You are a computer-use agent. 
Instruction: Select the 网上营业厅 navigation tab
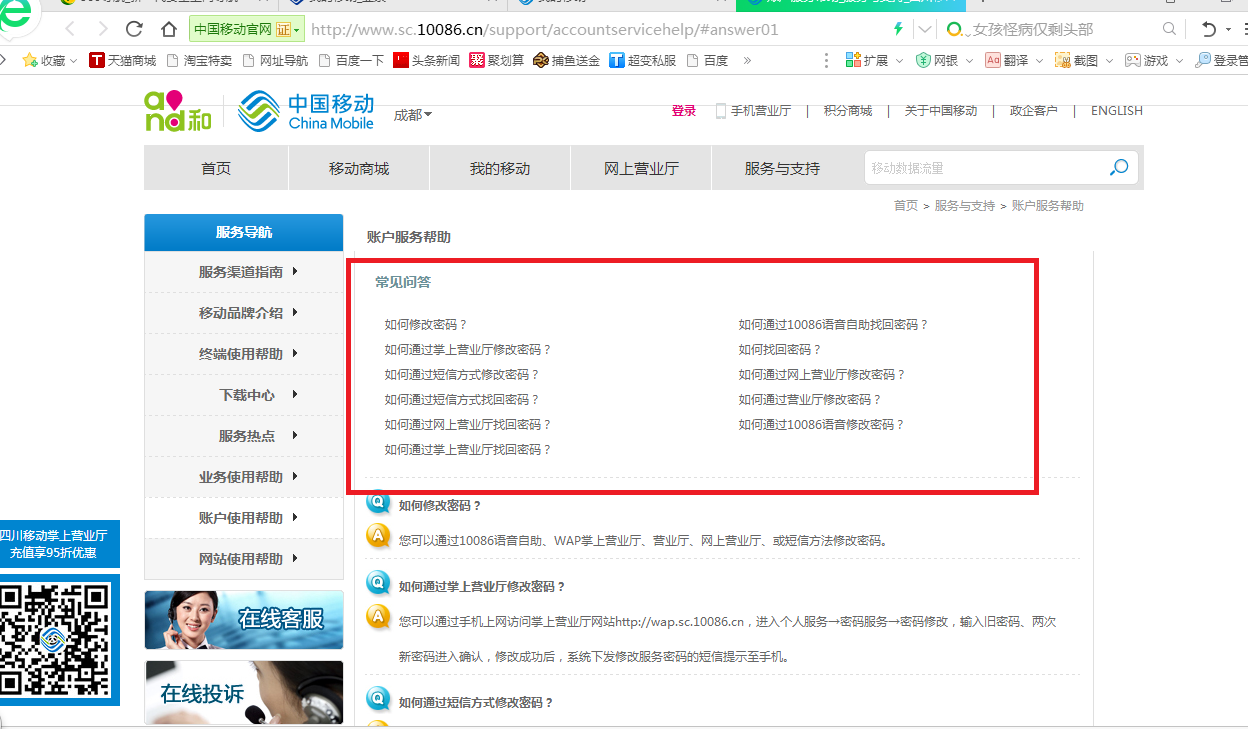[641, 168]
